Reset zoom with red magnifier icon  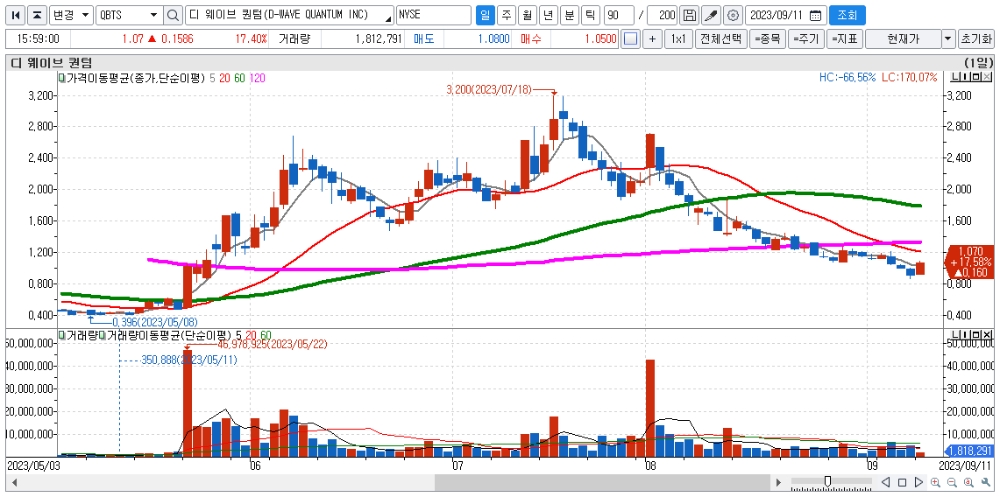point(967,482)
